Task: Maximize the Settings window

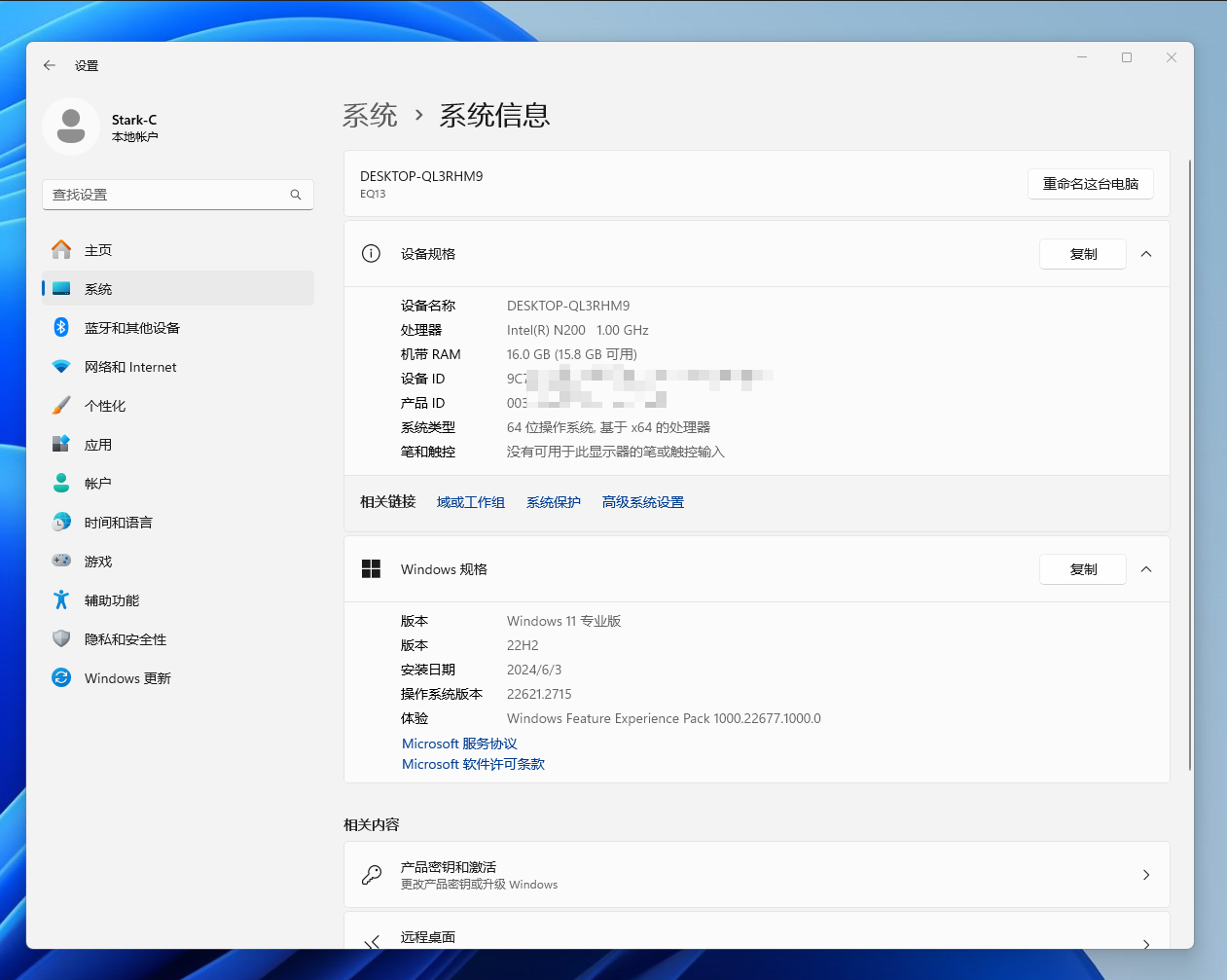Action: click(x=1127, y=57)
